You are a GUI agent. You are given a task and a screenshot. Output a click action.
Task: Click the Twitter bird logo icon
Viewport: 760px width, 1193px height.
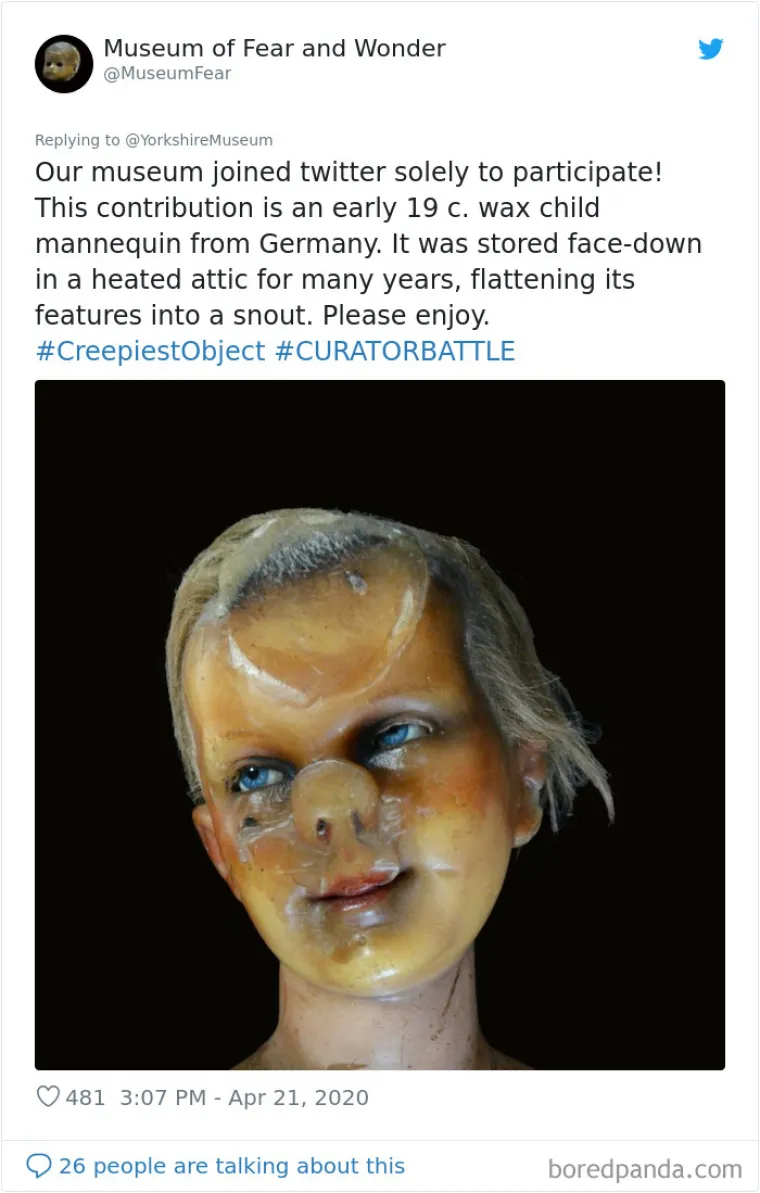click(711, 49)
